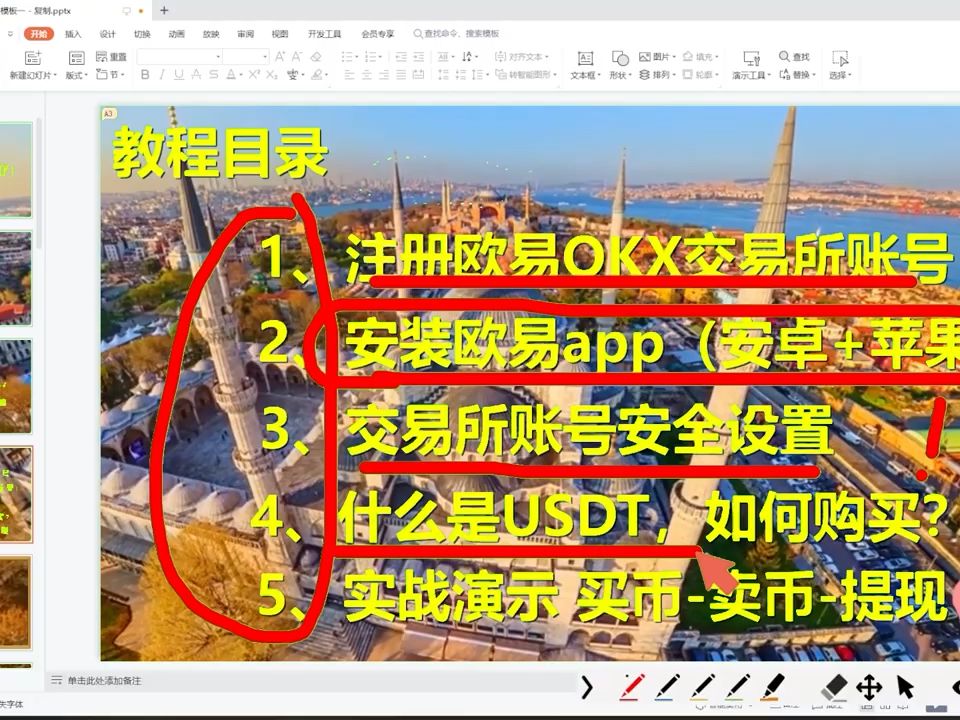This screenshot has height=720, width=960.
Task: Click the 轮廓 outline button
Action: pyautogui.click(x=700, y=75)
